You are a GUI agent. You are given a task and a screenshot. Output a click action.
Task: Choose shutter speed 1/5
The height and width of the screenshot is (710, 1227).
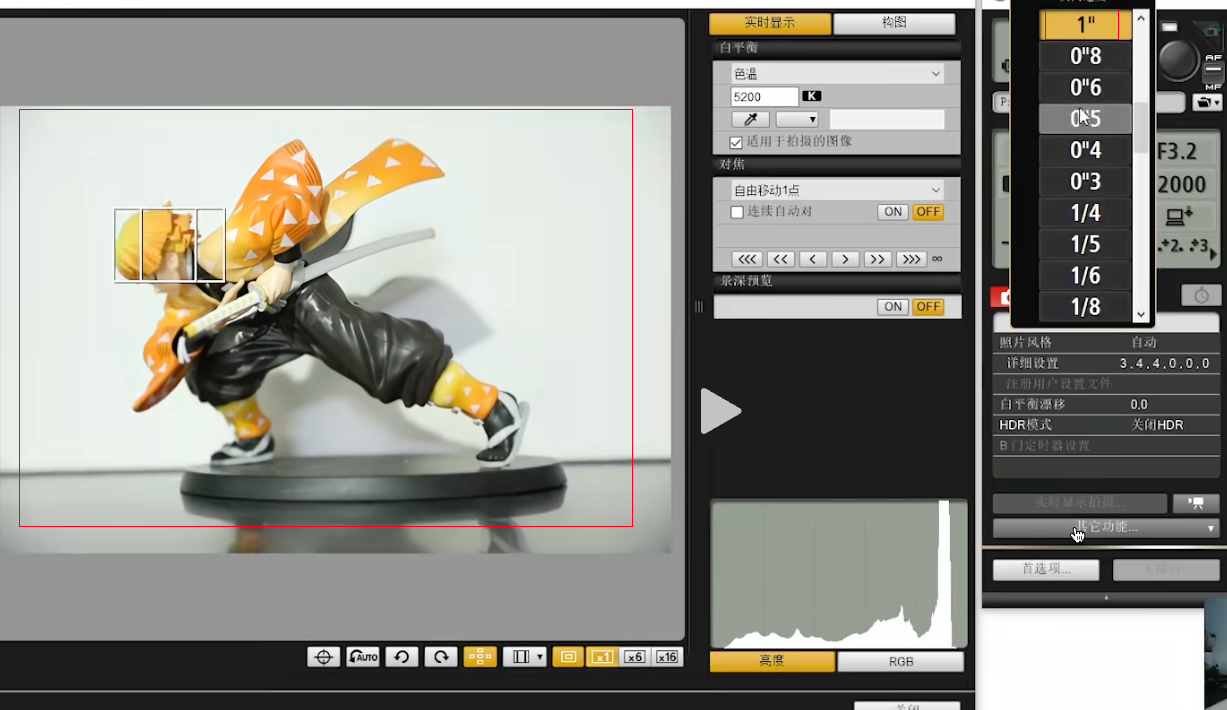click(x=1086, y=244)
